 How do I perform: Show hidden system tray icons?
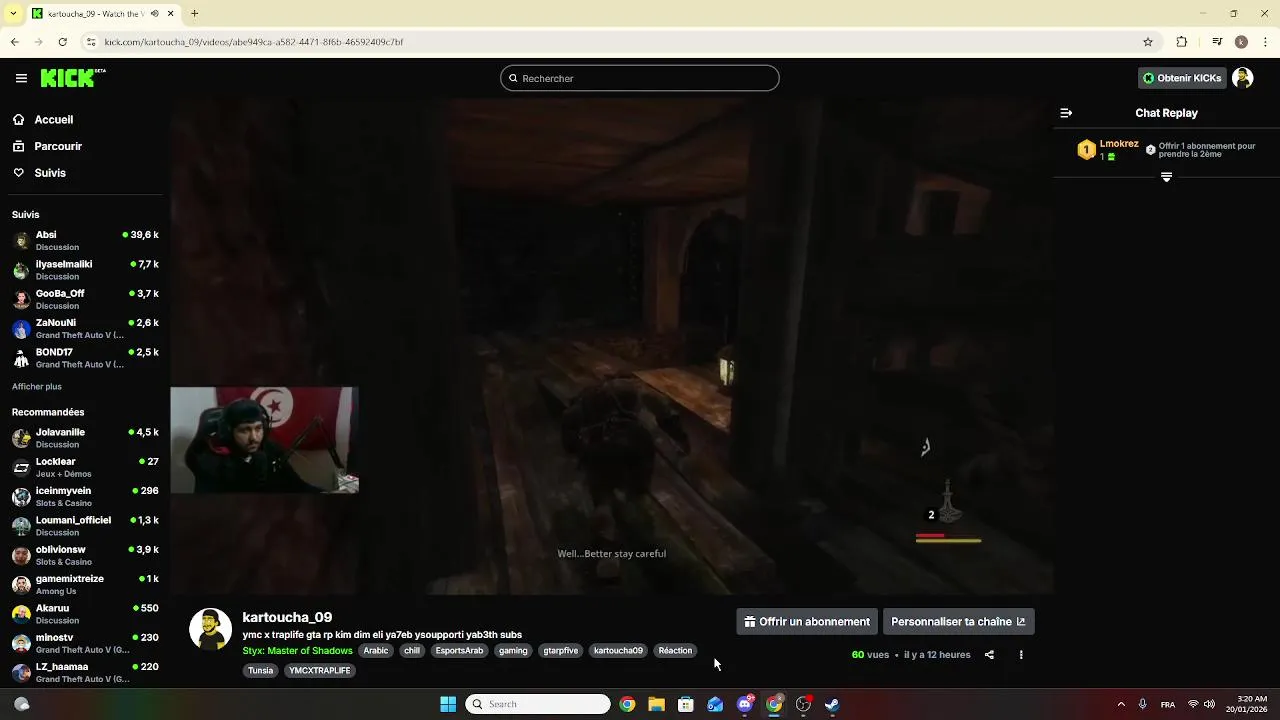[1121, 704]
